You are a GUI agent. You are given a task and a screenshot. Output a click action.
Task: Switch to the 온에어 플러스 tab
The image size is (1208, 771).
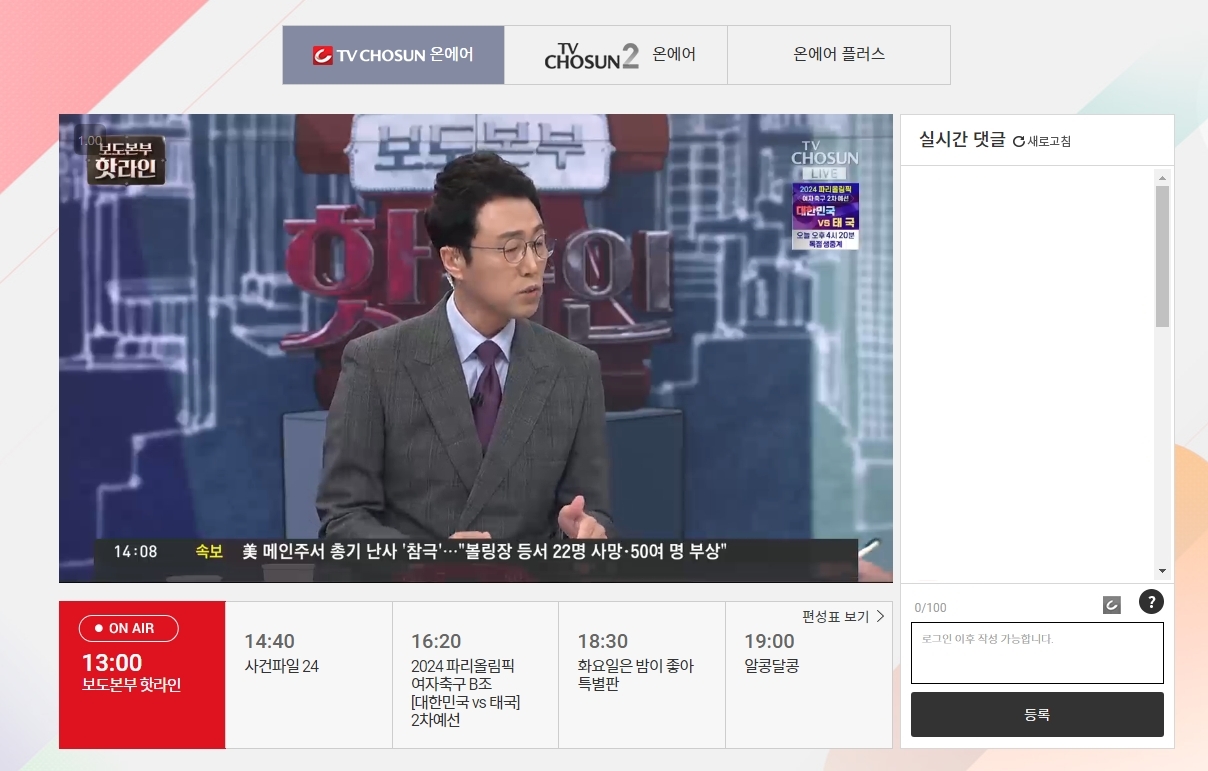(838, 55)
